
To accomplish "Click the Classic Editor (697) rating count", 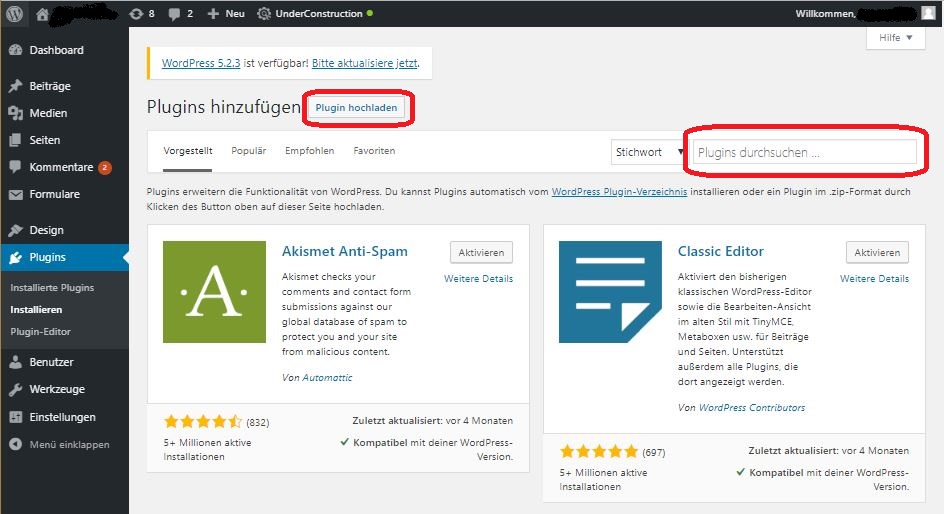I will coord(654,453).
